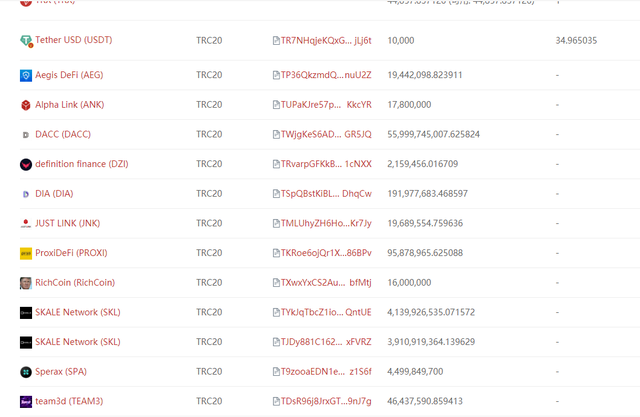
Task: Select the TRC20 label in the RichCoin row
Action: coord(209,283)
